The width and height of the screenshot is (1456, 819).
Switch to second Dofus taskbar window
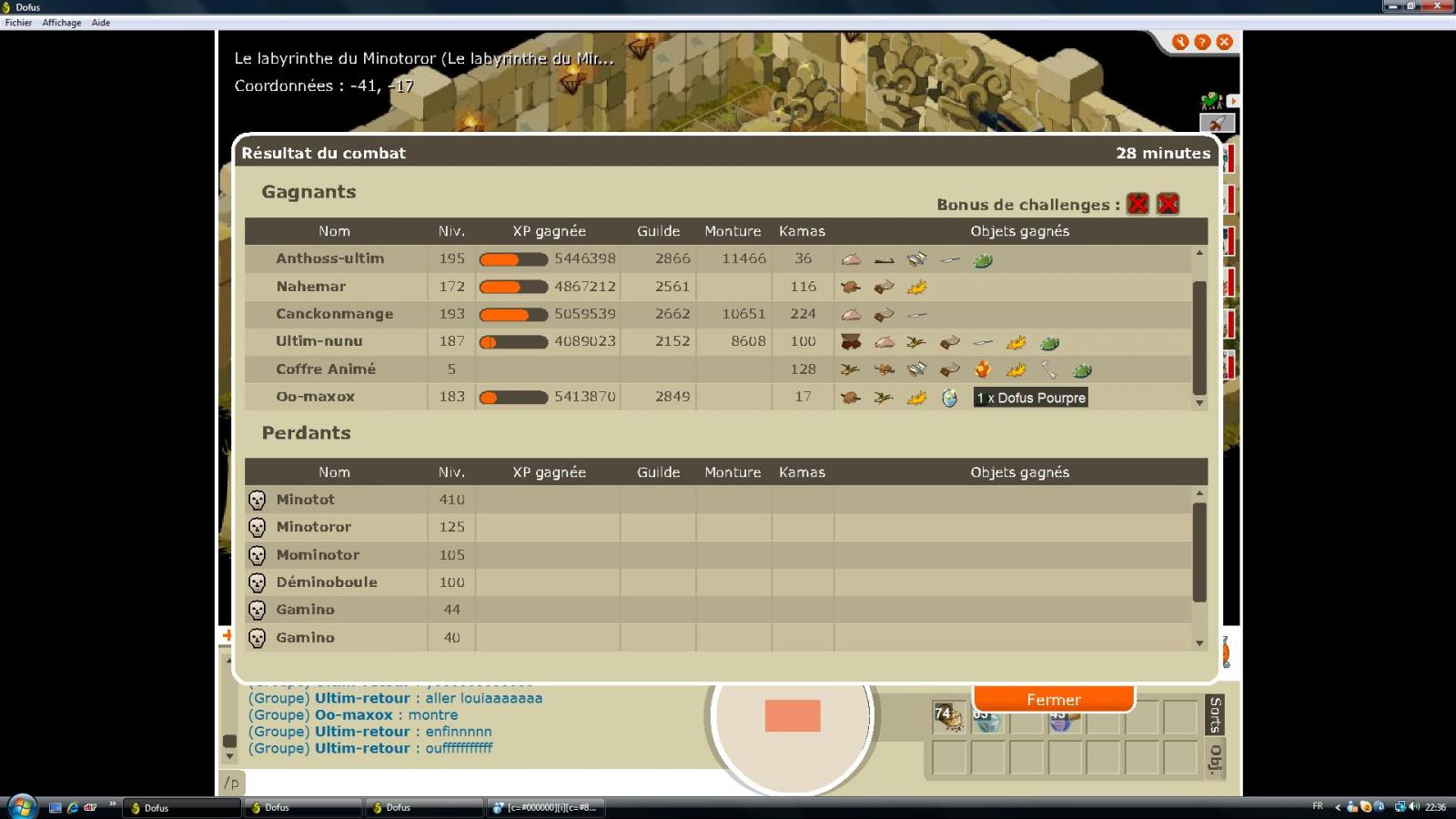[x=302, y=807]
